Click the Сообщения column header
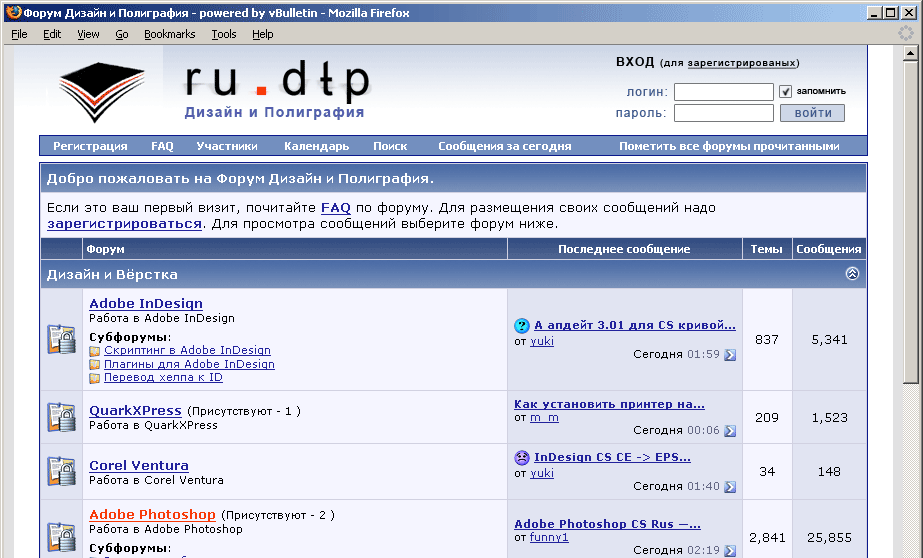 [x=829, y=249]
